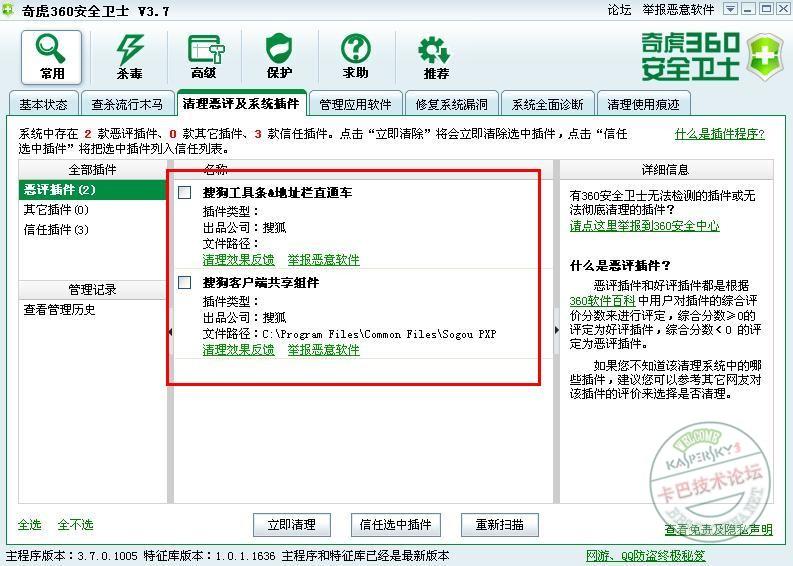Open the 保护 shield icon

coord(279,57)
